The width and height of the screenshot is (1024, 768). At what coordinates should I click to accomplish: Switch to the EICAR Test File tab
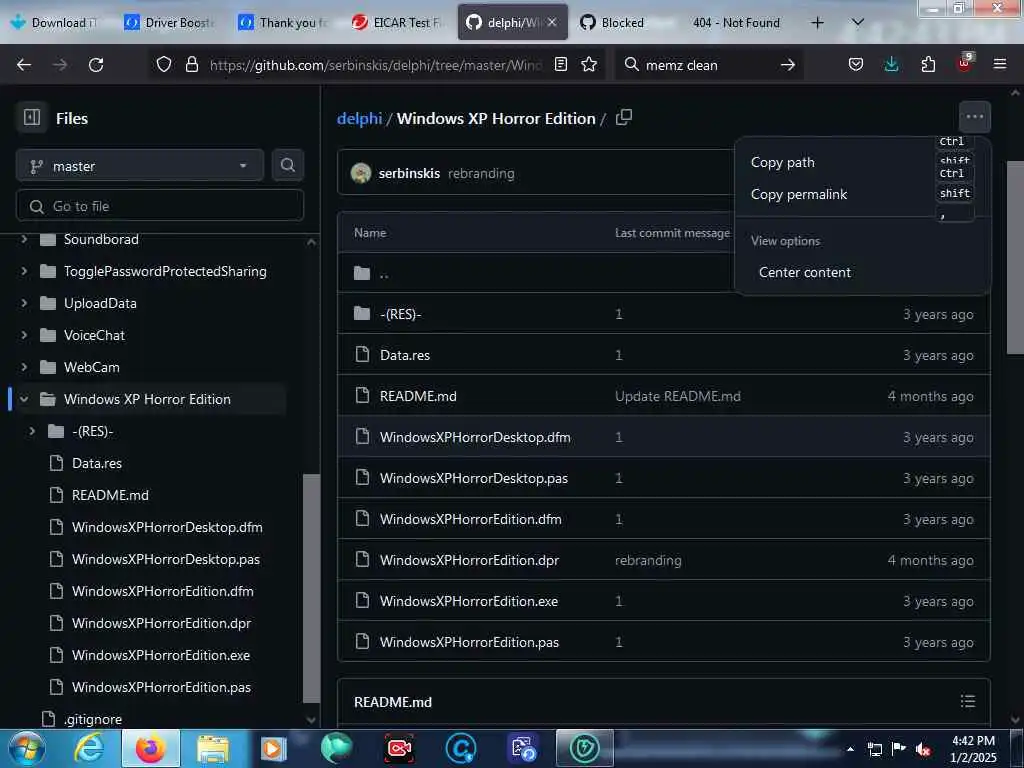[x=397, y=23]
